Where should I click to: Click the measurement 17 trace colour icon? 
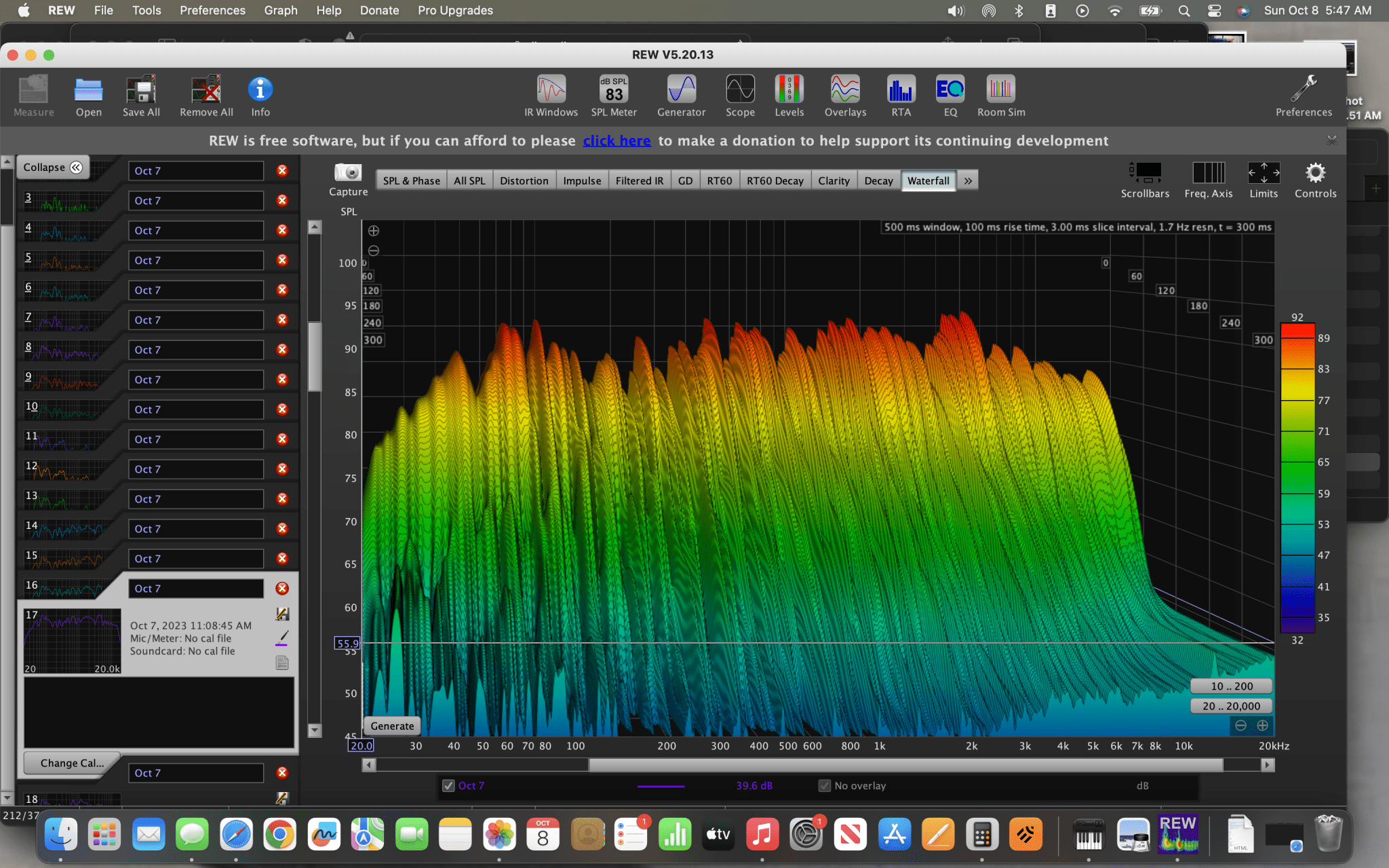point(282,639)
